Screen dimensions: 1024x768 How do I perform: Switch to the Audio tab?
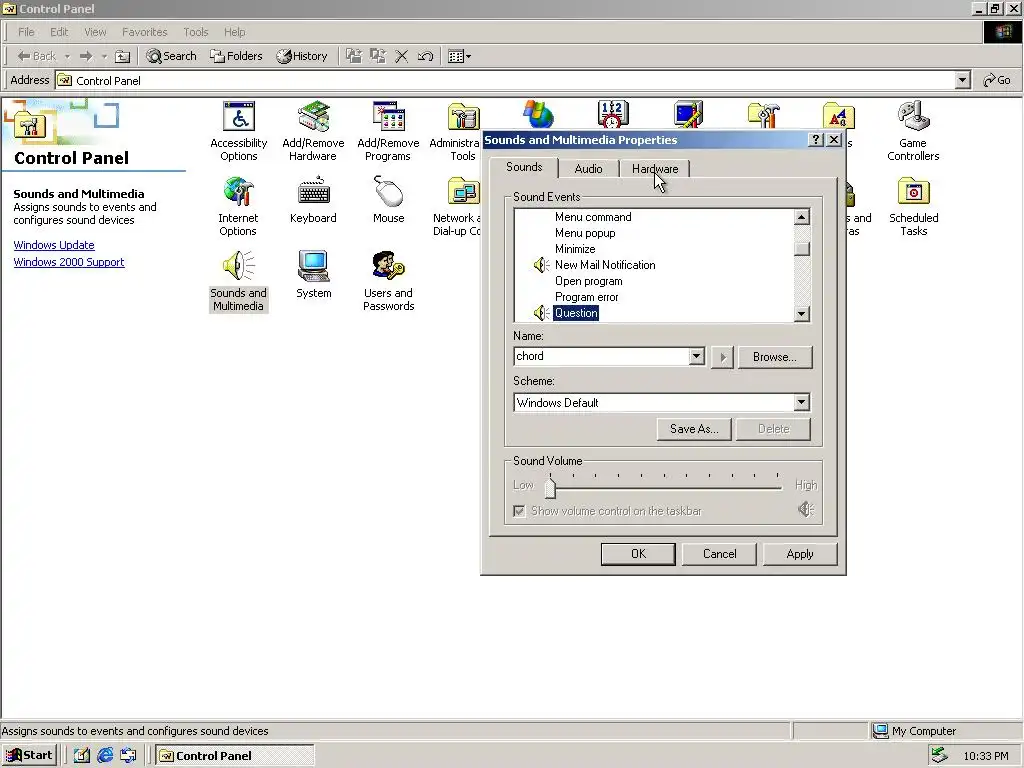tap(588, 168)
